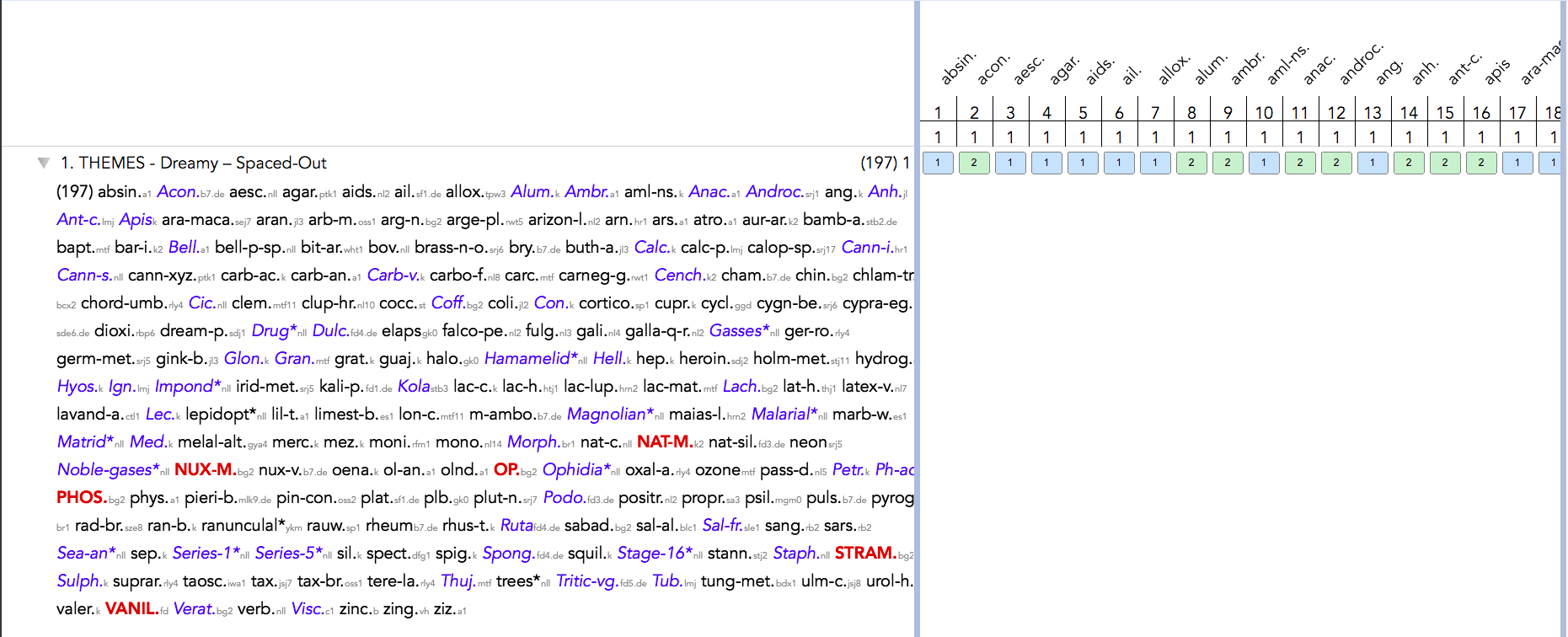
Task: Click green grade cell in column 12
Action: [1336, 163]
